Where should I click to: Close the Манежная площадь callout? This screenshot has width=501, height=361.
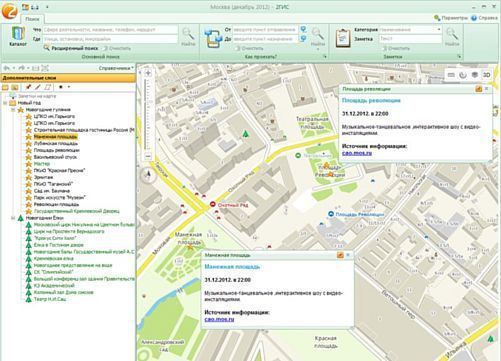348,255
